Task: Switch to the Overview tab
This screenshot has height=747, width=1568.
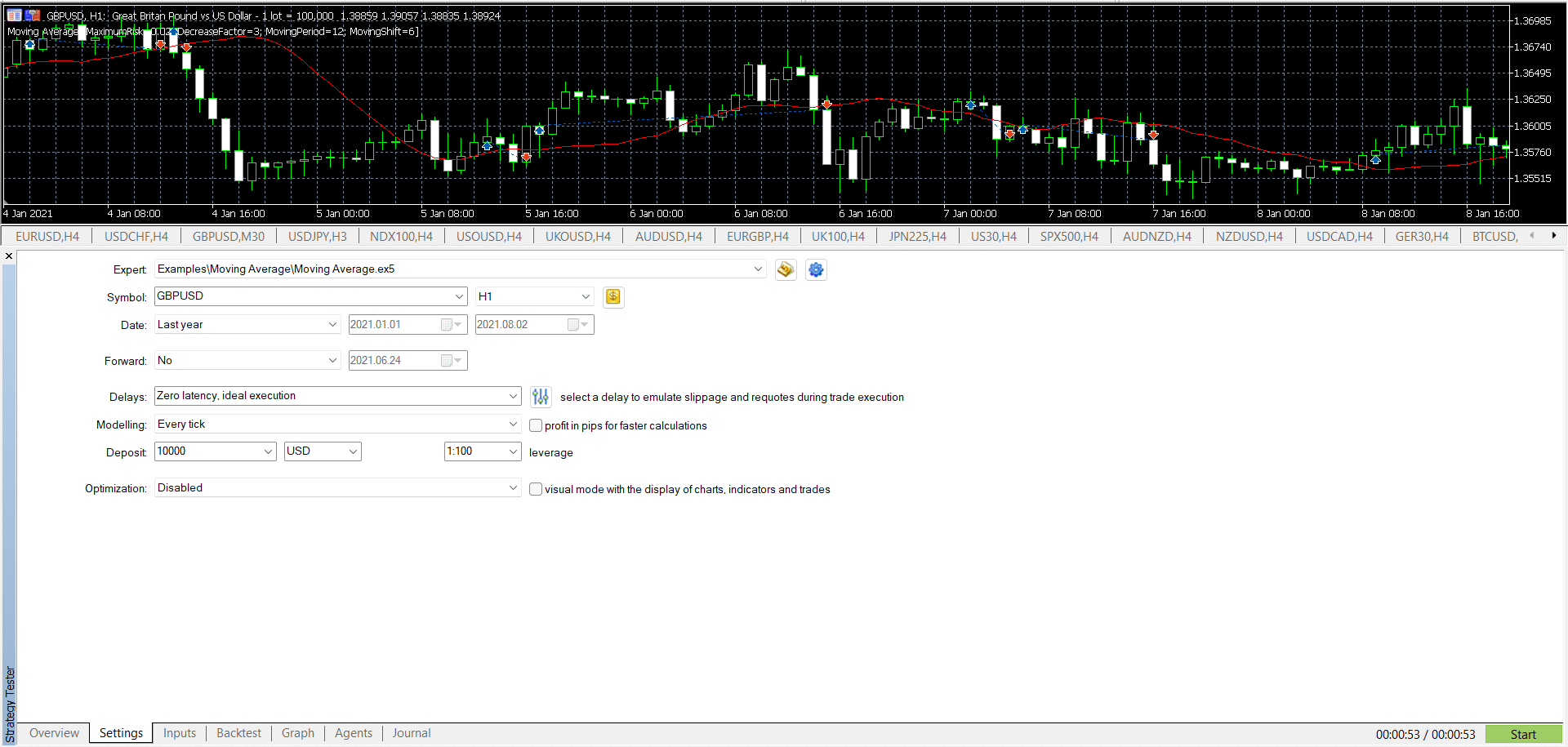Action: coord(54,733)
